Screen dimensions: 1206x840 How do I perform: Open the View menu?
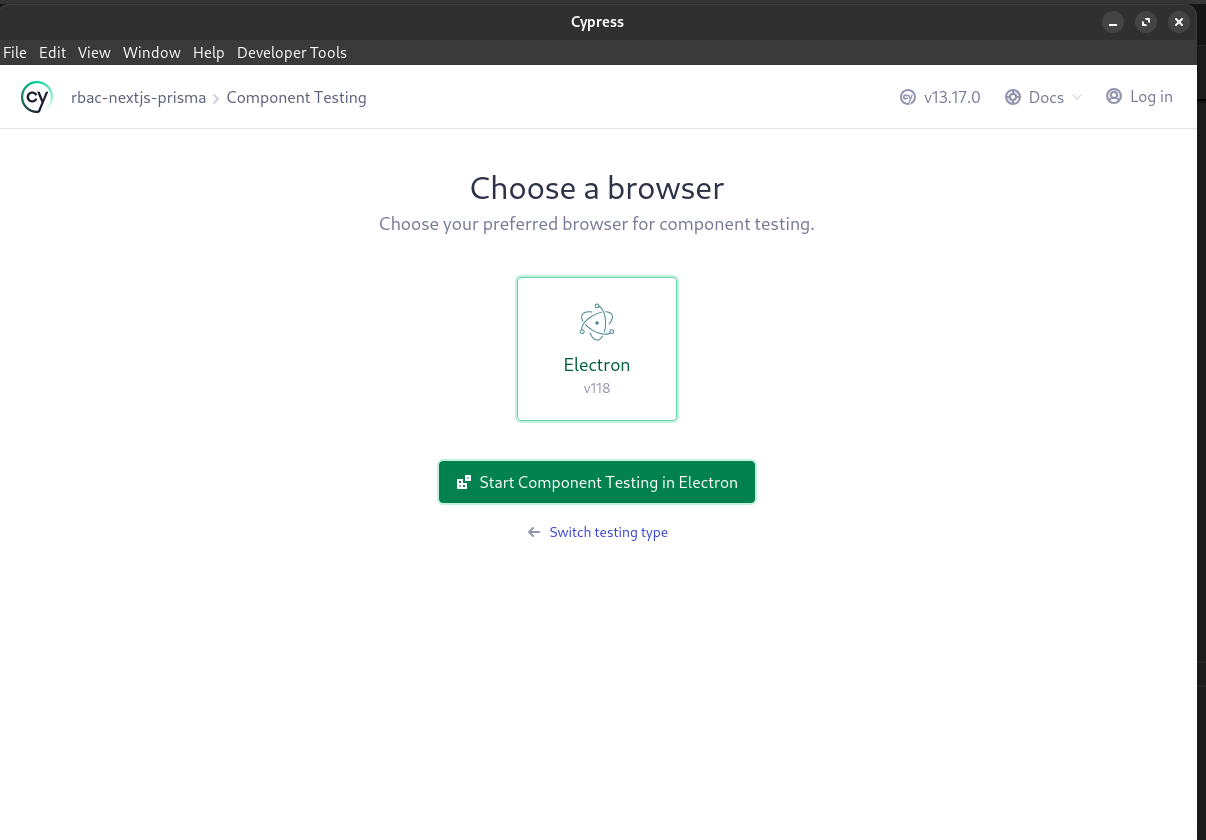pyautogui.click(x=94, y=53)
